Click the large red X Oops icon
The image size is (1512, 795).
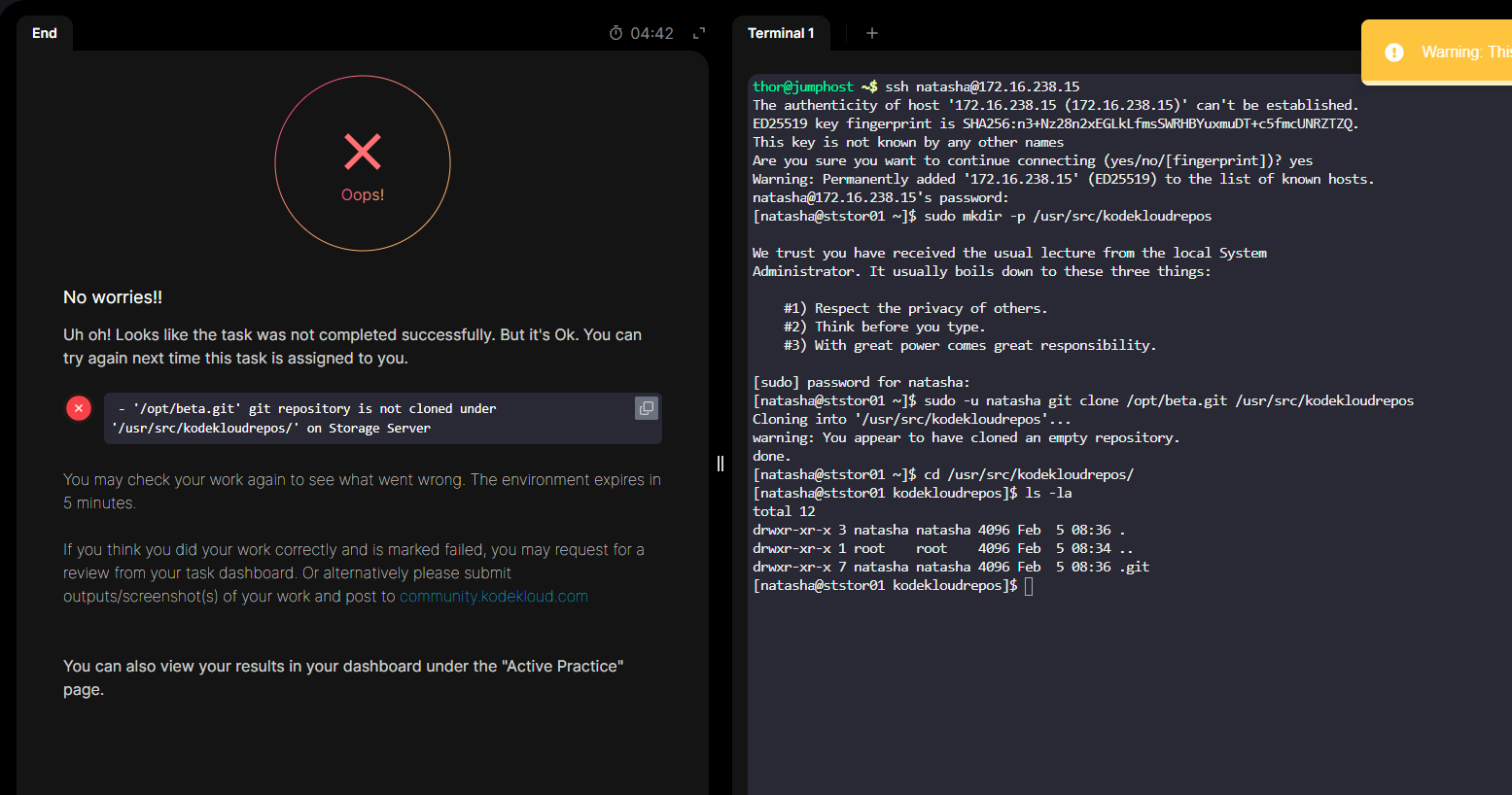coord(363,152)
